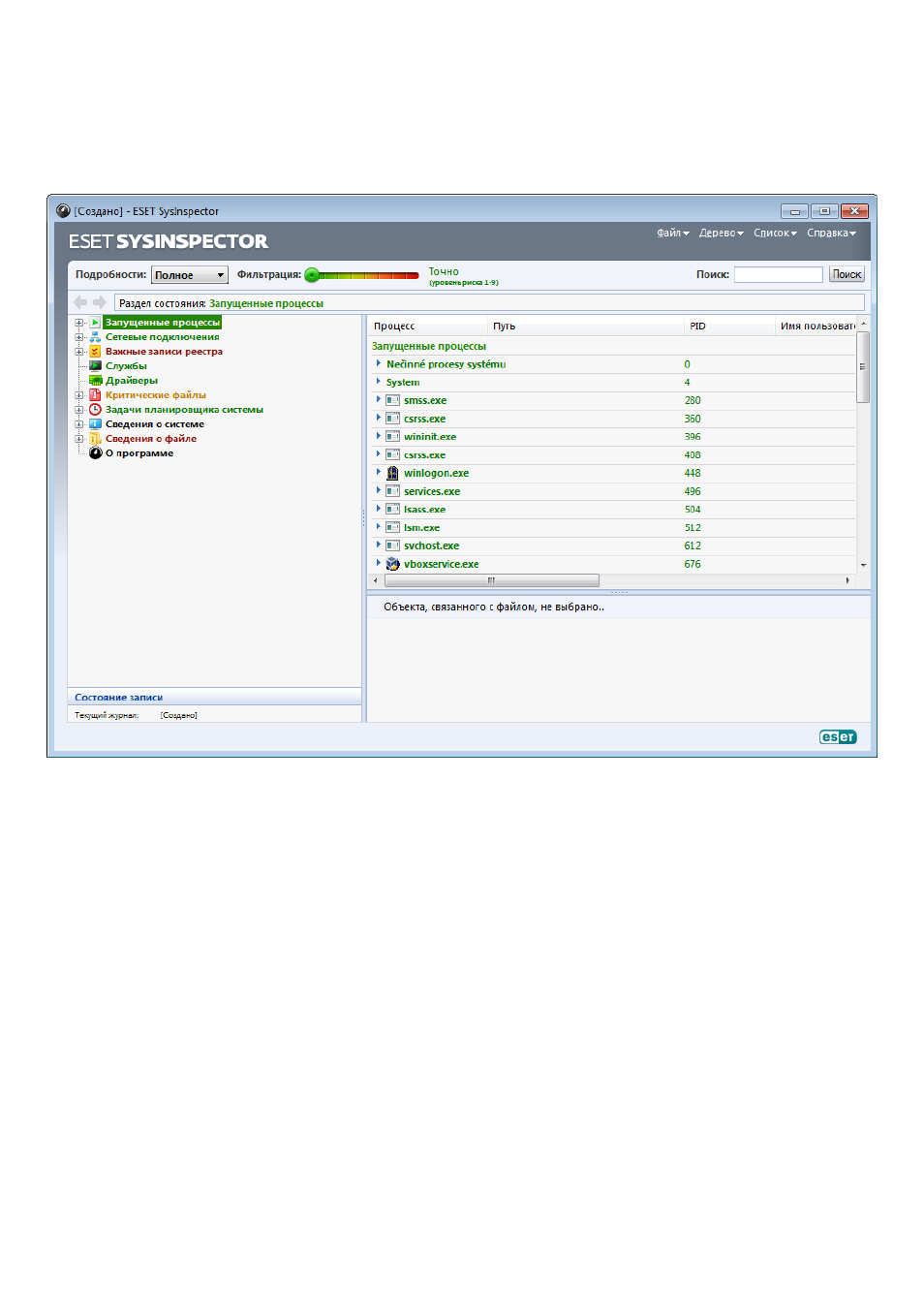924x1308 pixels.
Task: Expand the svchost.exe row arrow
Action: [379, 545]
